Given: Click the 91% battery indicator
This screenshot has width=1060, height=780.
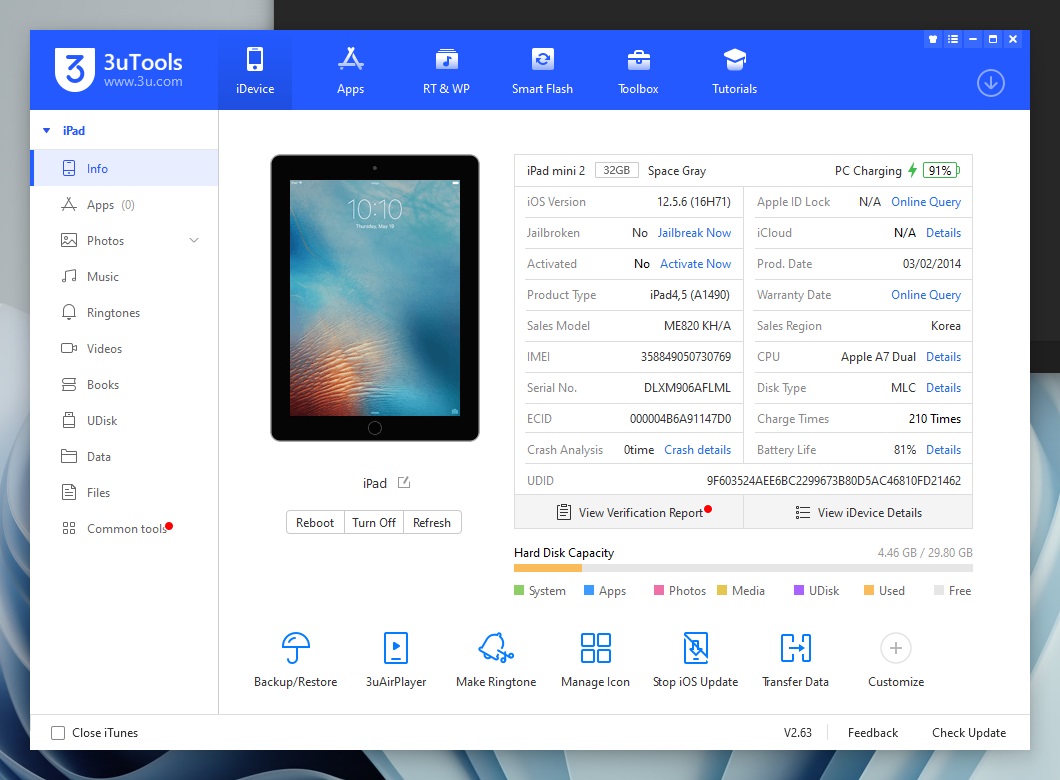Looking at the screenshot, I should (941, 170).
